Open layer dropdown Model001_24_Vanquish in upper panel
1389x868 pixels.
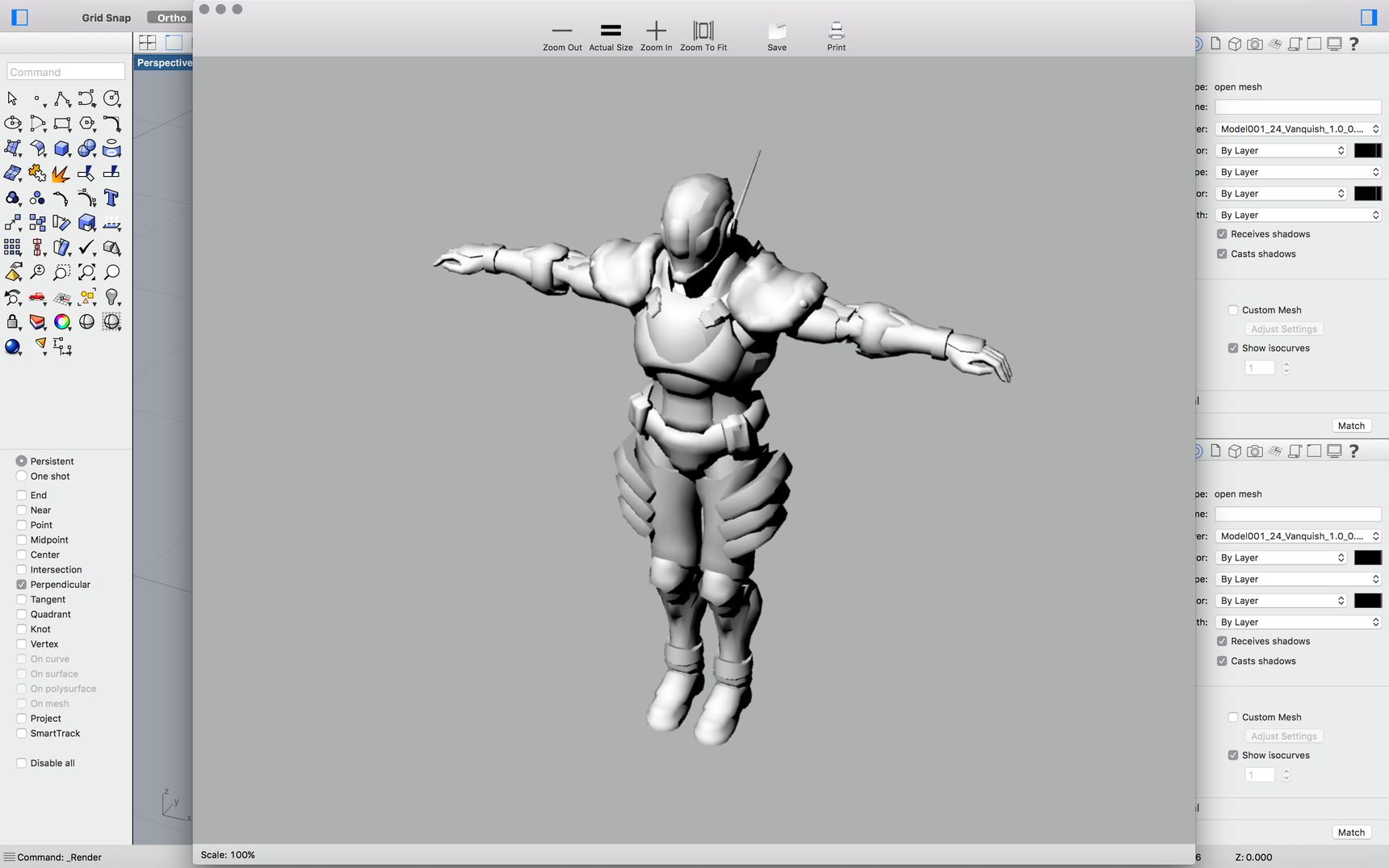[x=1298, y=129]
